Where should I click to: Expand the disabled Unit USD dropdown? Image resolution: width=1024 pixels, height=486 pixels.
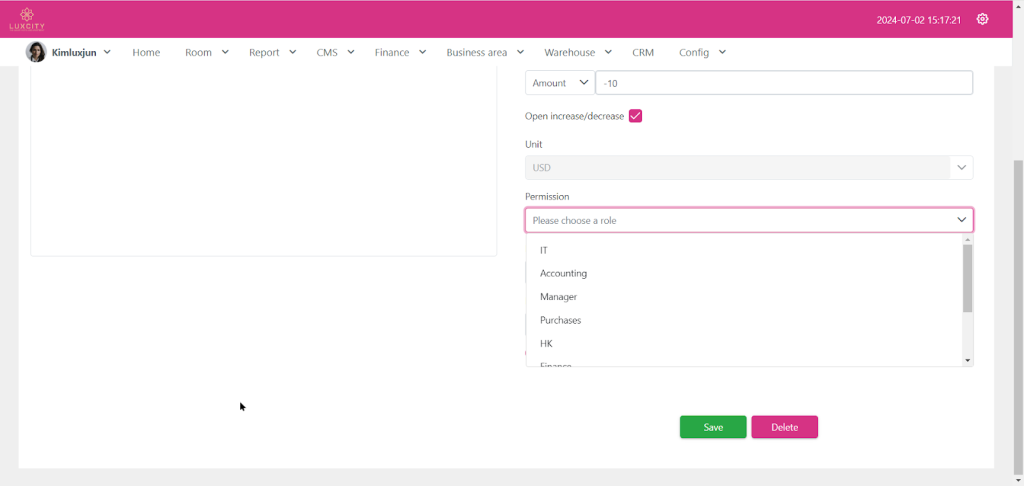748,168
